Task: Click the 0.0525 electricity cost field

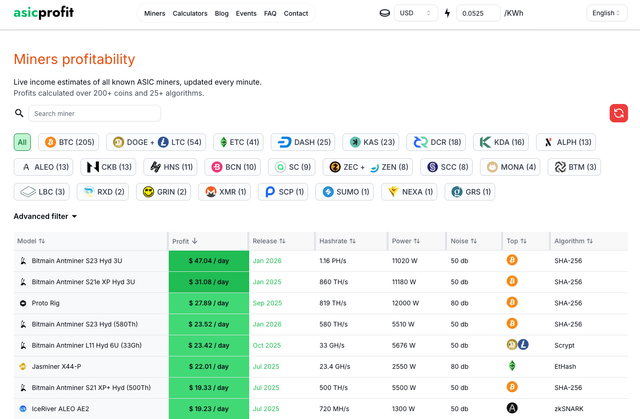Action: tap(478, 13)
